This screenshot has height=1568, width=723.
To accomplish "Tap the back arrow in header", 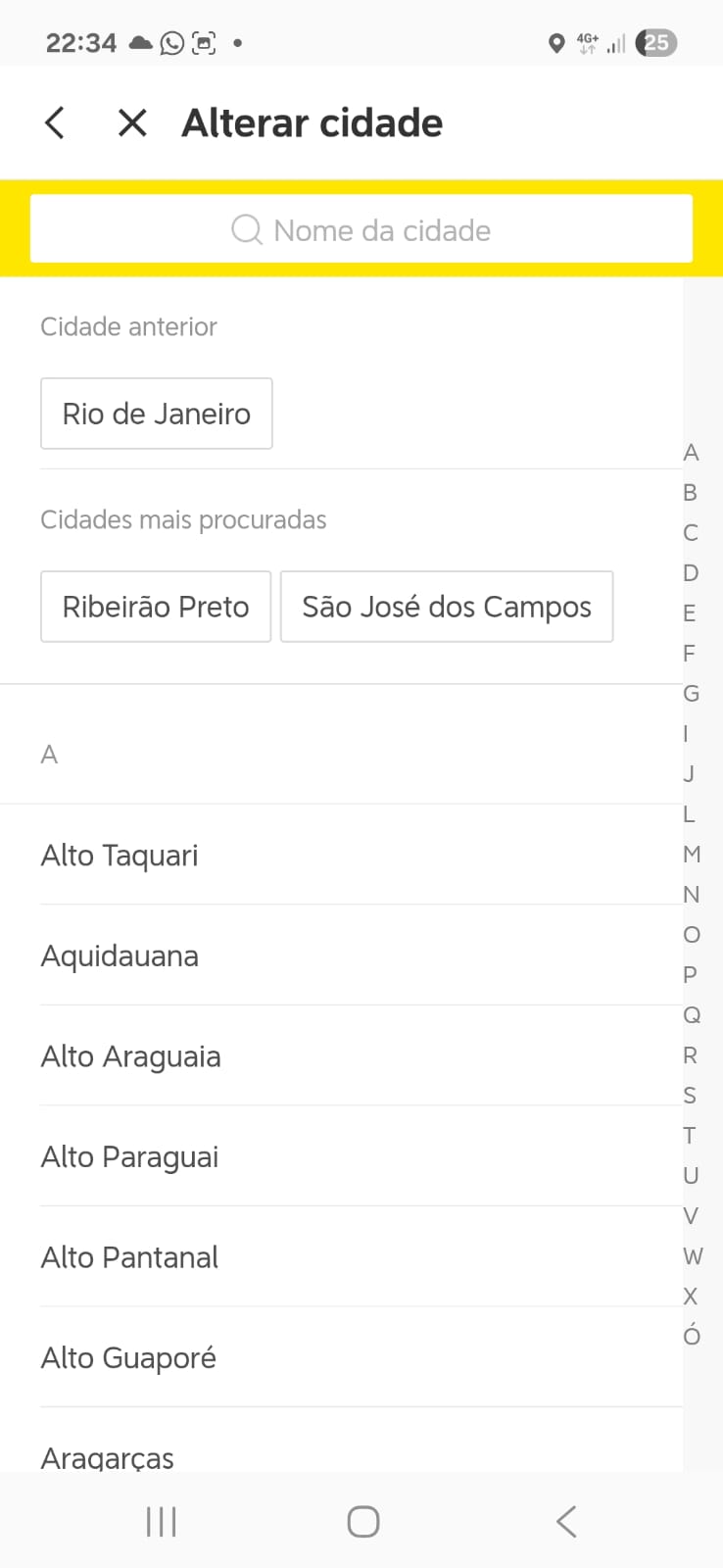I will click(55, 123).
